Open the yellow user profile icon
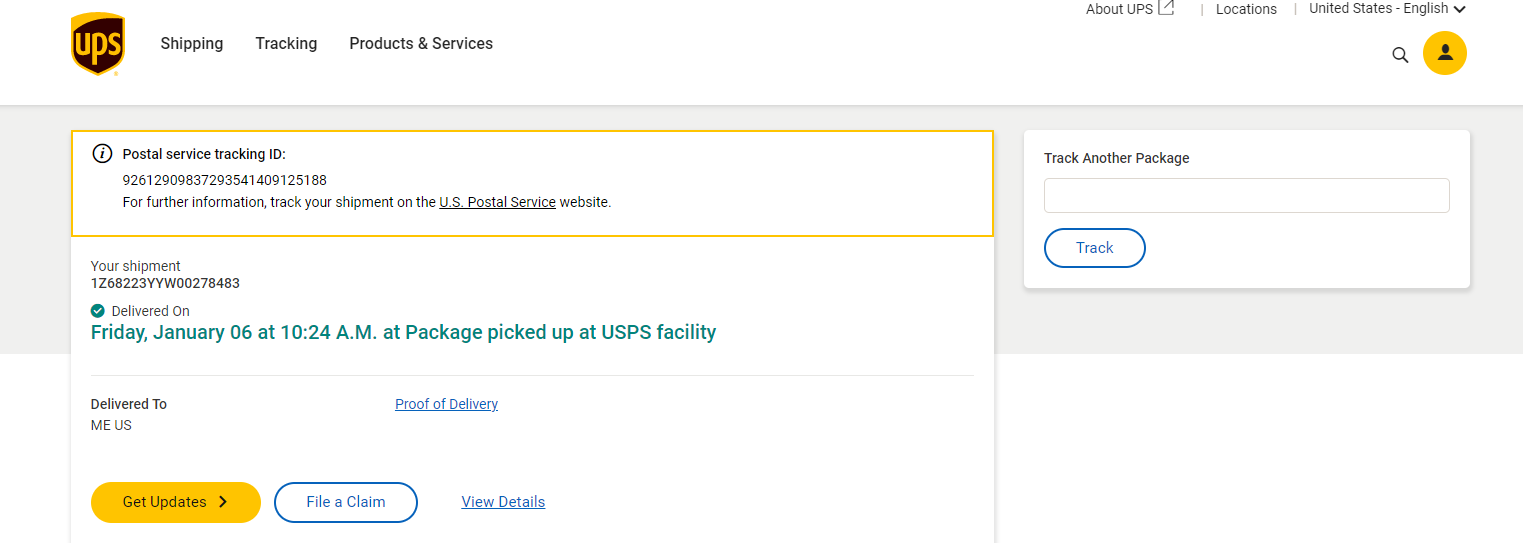 pos(1444,53)
